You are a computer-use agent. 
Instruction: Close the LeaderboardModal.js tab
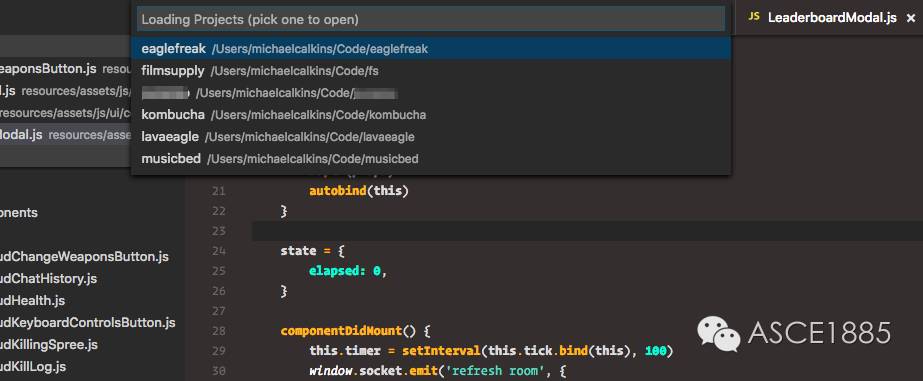(911, 18)
